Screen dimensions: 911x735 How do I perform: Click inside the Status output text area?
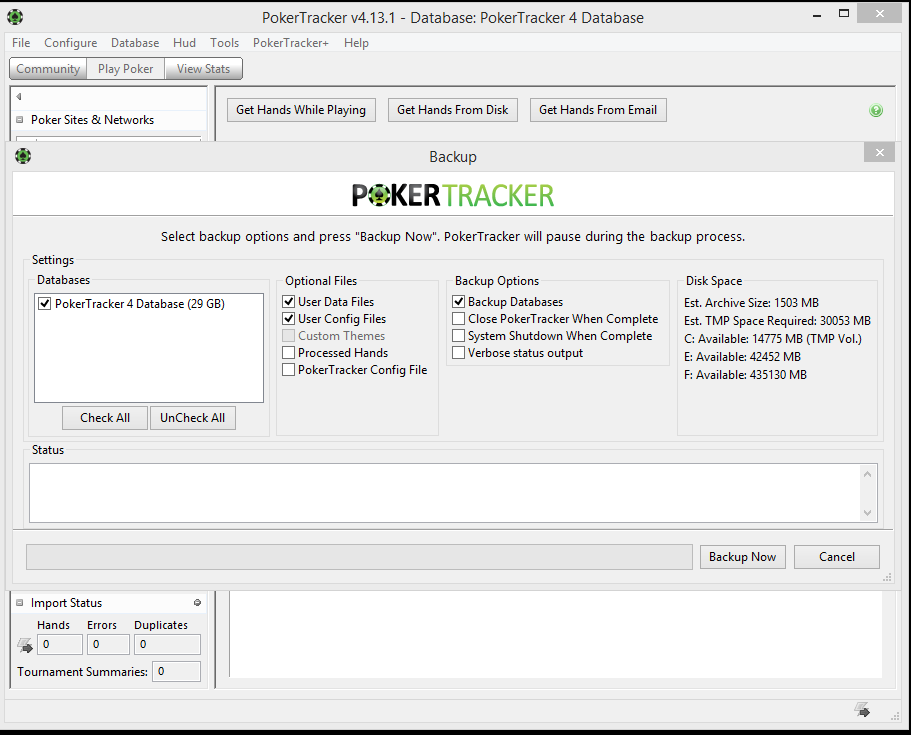(445, 493)
